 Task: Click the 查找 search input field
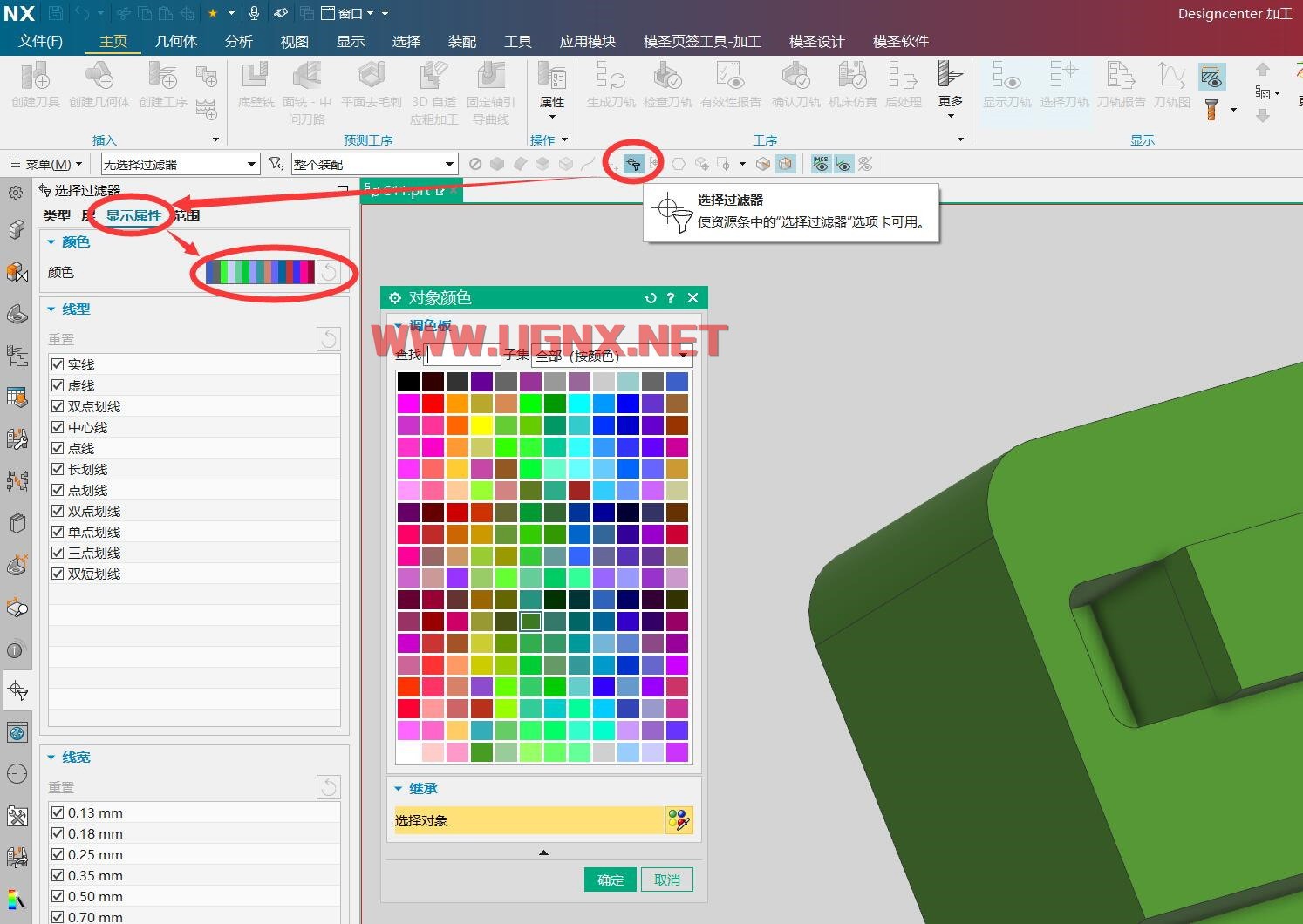coord(462,355)
